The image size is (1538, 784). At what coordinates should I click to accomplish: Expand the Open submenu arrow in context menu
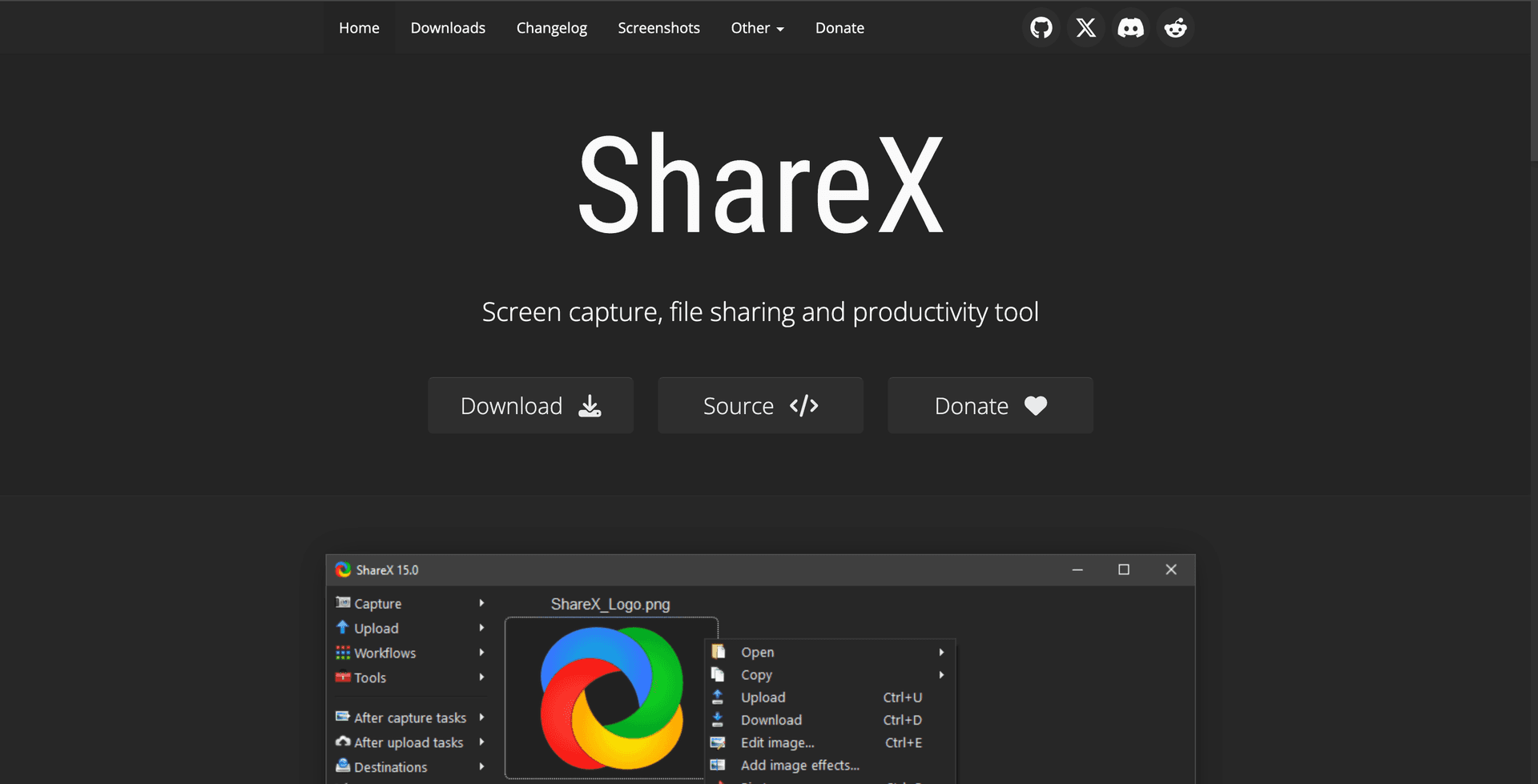tap(941, 652)
